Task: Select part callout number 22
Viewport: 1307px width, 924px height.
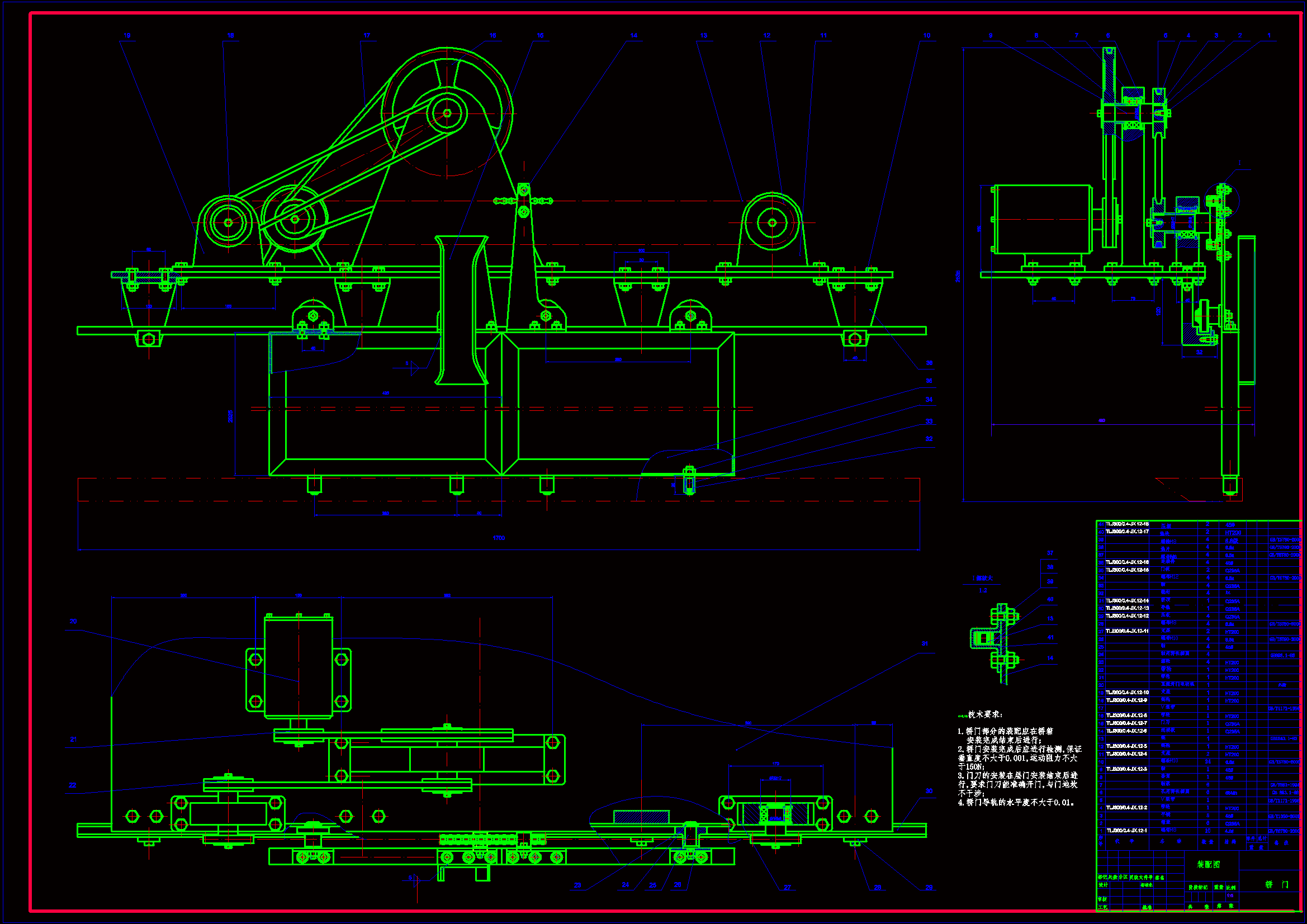Action: (73, 785)
